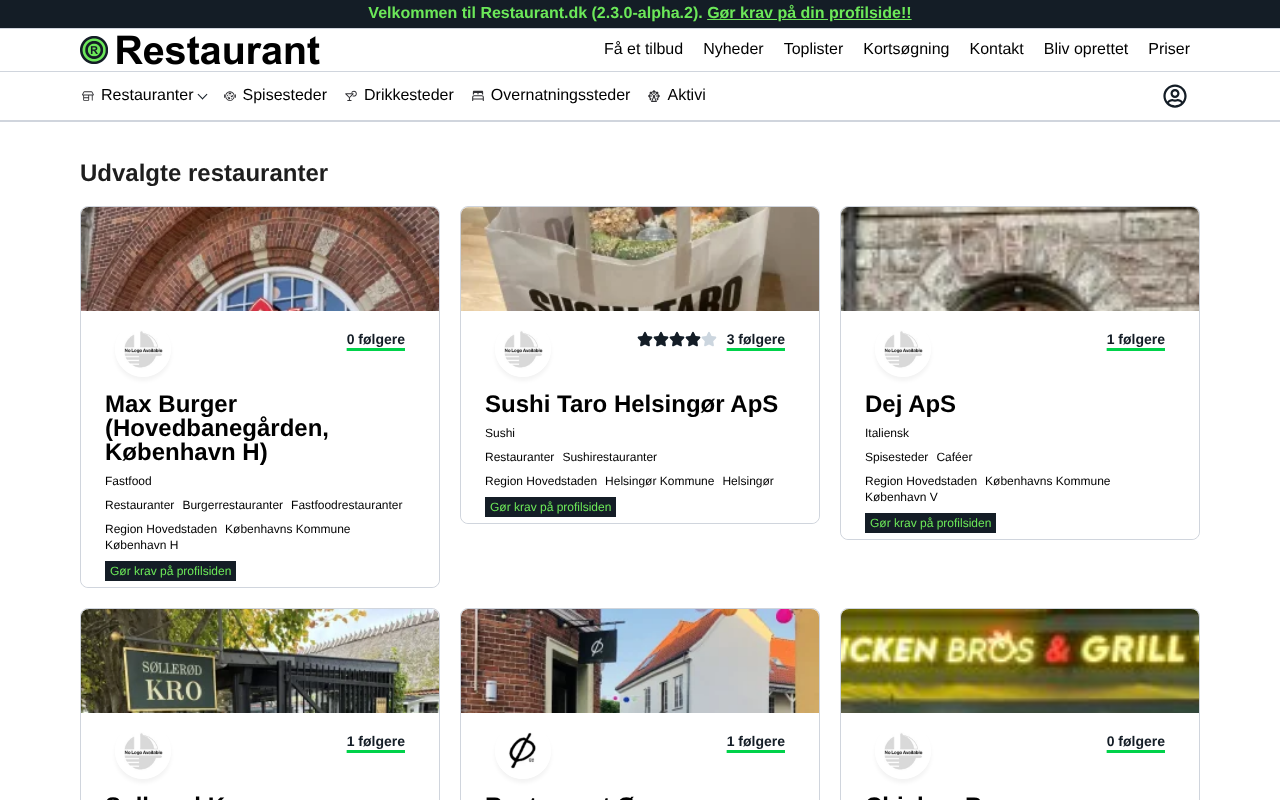Click the Udvalgte restauranter heading
1280x800 pixels.
point(204,173)
